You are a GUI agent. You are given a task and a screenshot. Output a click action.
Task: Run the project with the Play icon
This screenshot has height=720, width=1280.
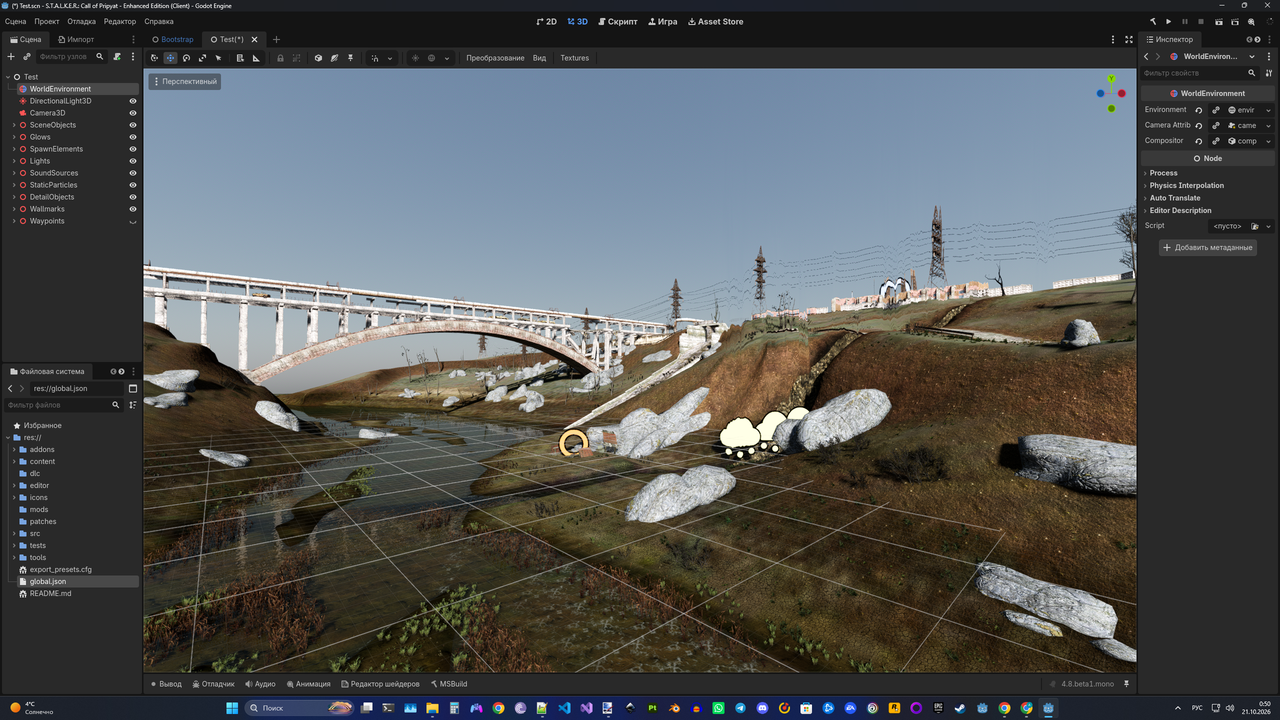[1168, 21]
